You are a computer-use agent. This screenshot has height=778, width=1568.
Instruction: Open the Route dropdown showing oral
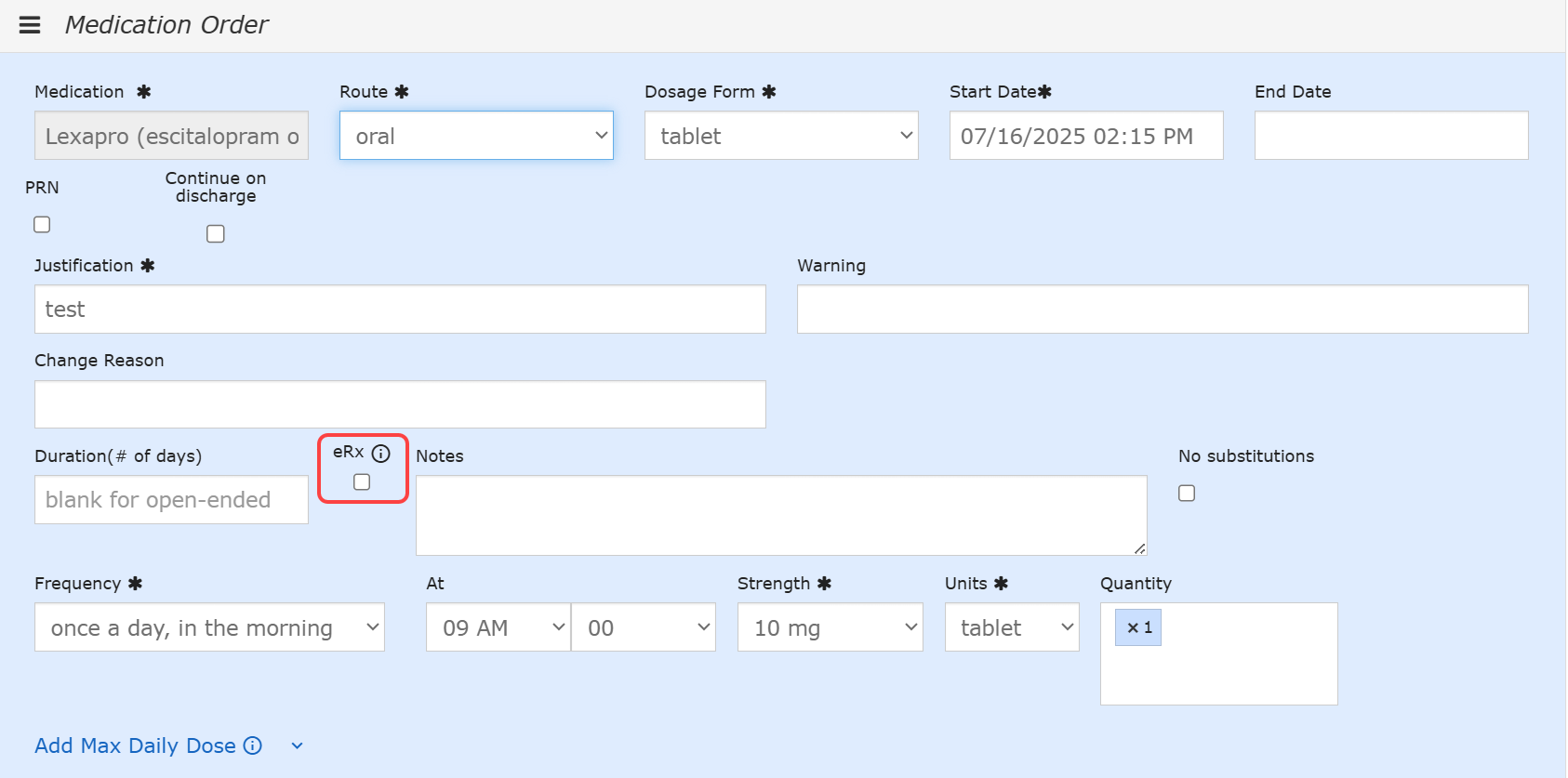[x=476, y=136]
